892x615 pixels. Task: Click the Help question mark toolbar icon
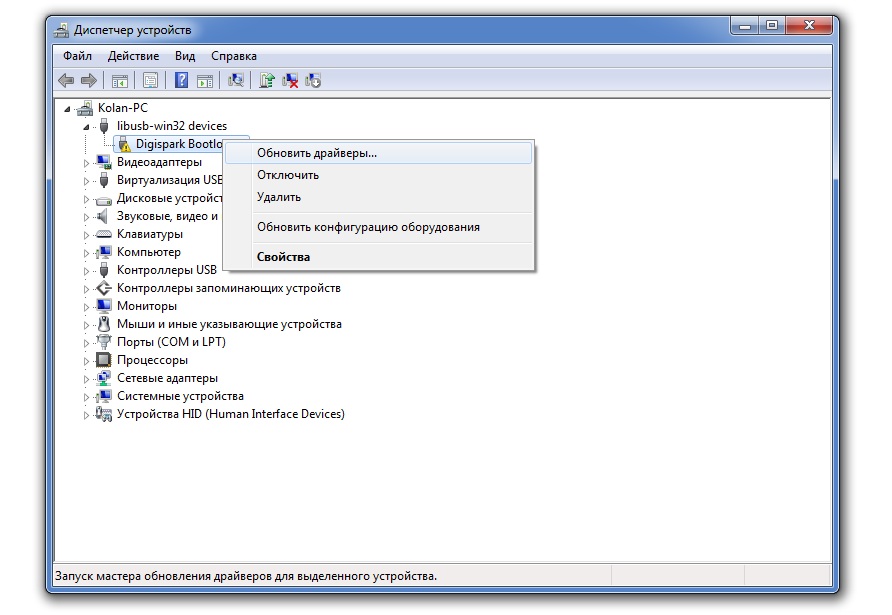[182, 80]
